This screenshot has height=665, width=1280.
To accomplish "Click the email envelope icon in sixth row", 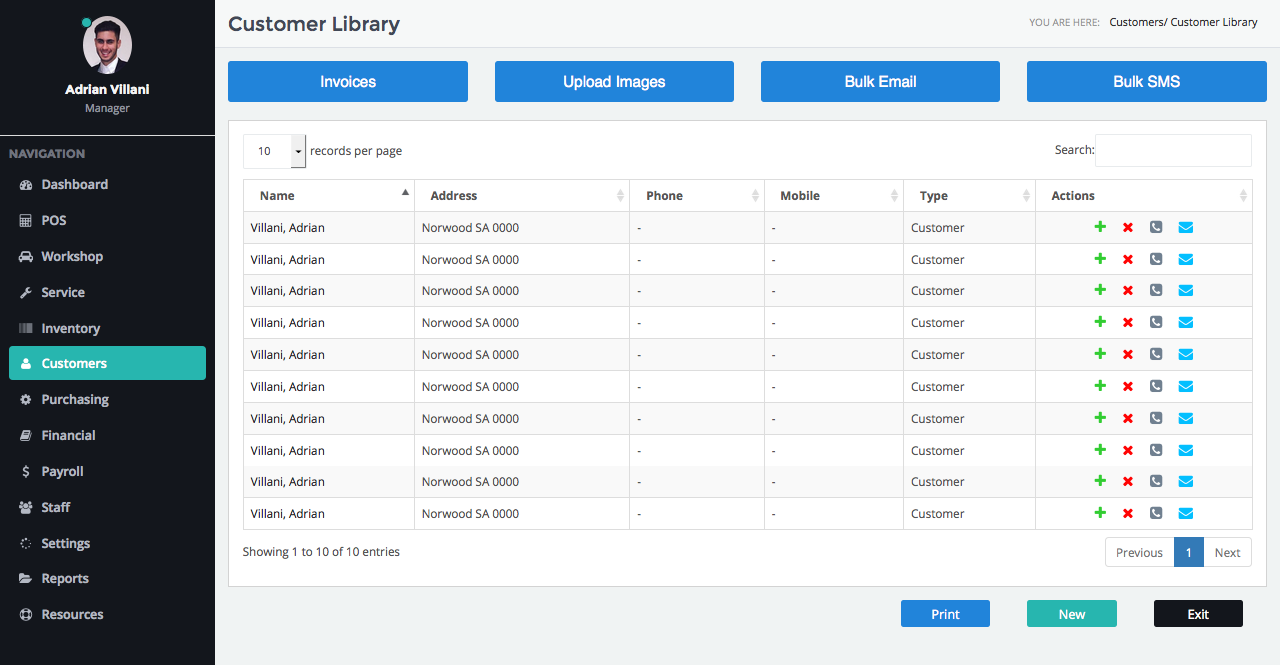I will 1186,387.
